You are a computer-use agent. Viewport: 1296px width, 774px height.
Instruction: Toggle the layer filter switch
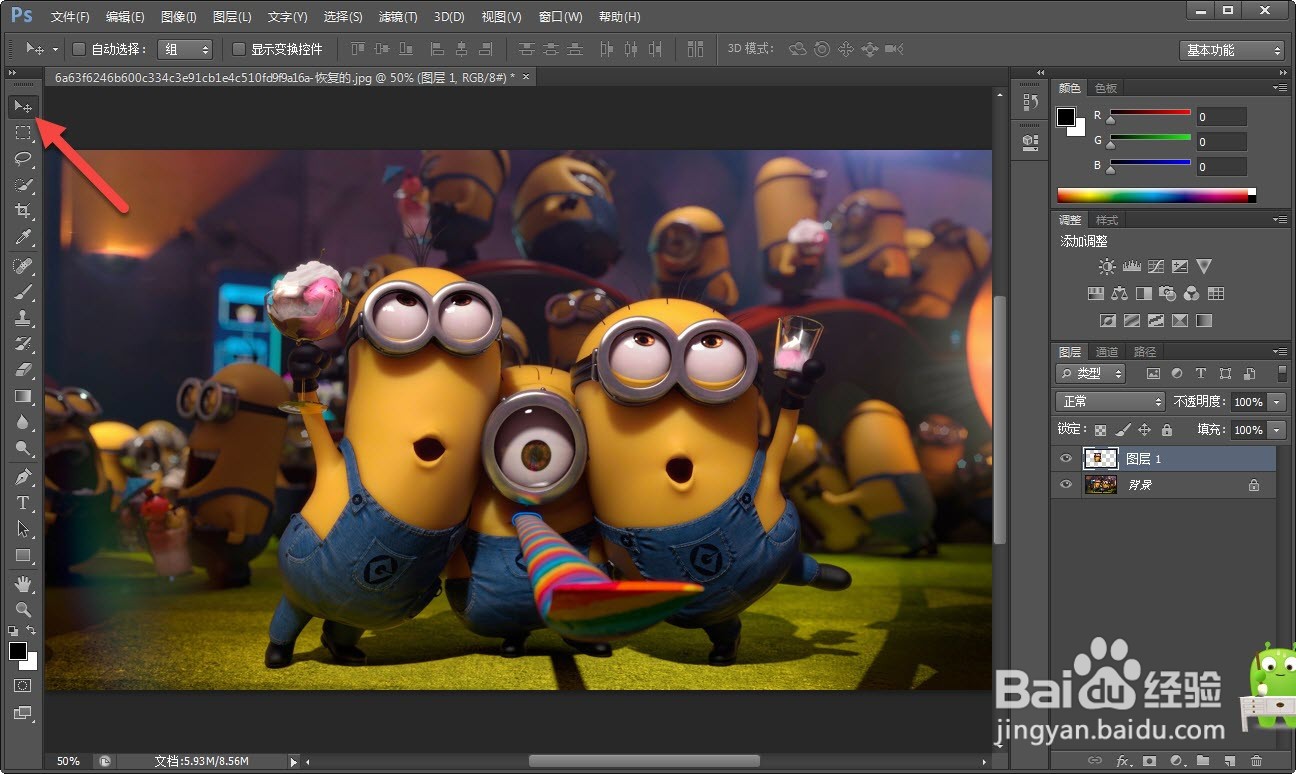[1283, 373]
